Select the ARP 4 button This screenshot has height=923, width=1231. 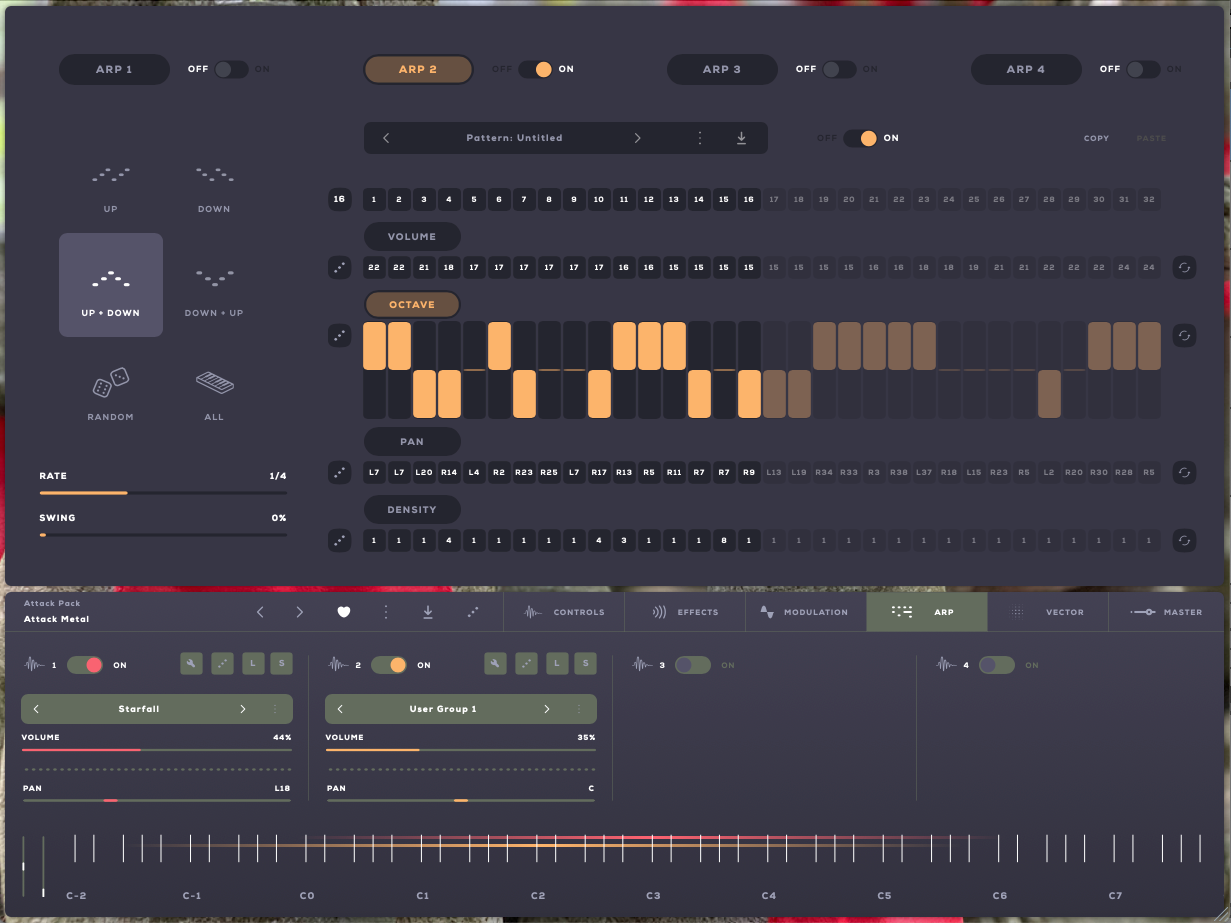1026,69
